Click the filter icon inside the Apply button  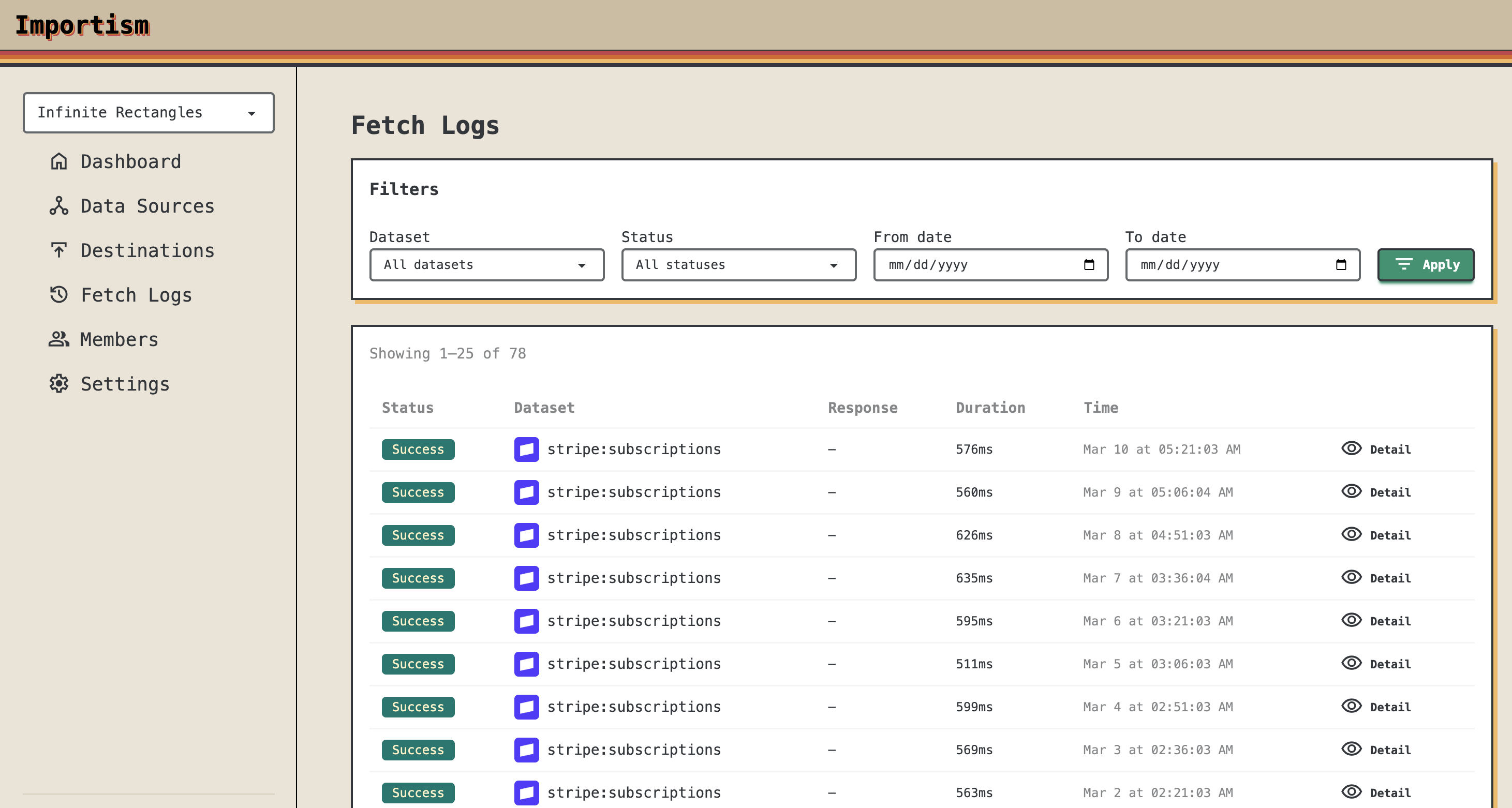tap(1404, 265)
